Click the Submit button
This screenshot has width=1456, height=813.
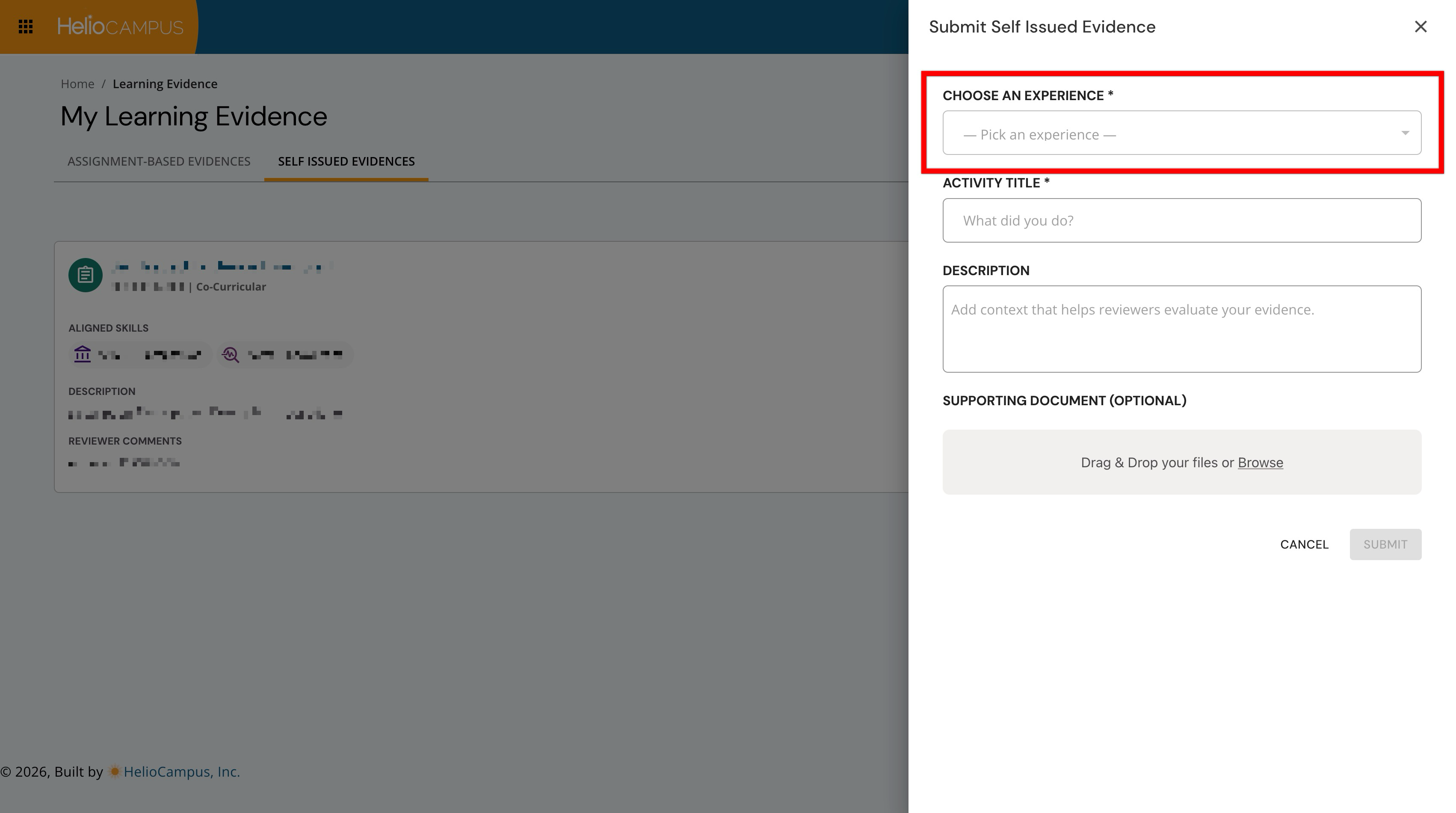(x=1385, y=544)
